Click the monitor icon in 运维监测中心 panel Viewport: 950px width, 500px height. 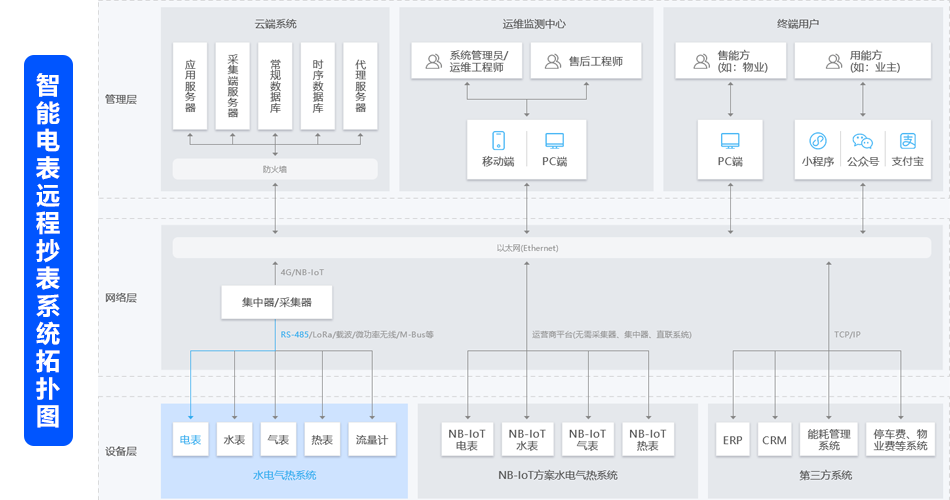(554, 141)
